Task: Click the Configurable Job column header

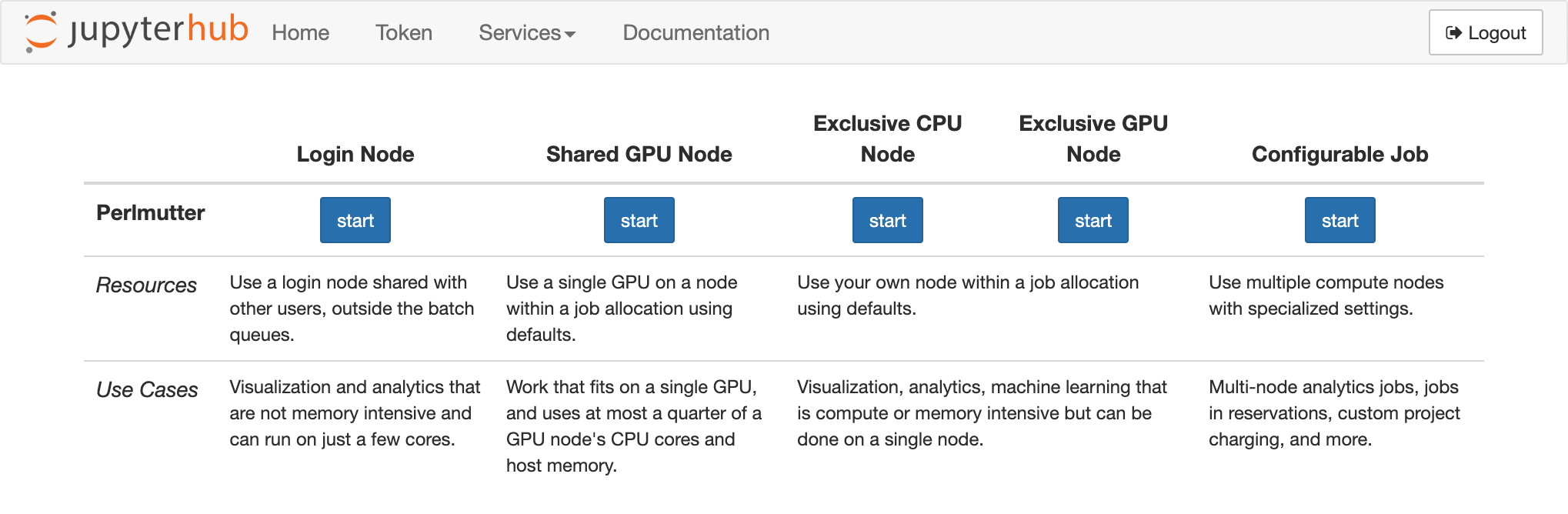Action: click(1339, 154)
